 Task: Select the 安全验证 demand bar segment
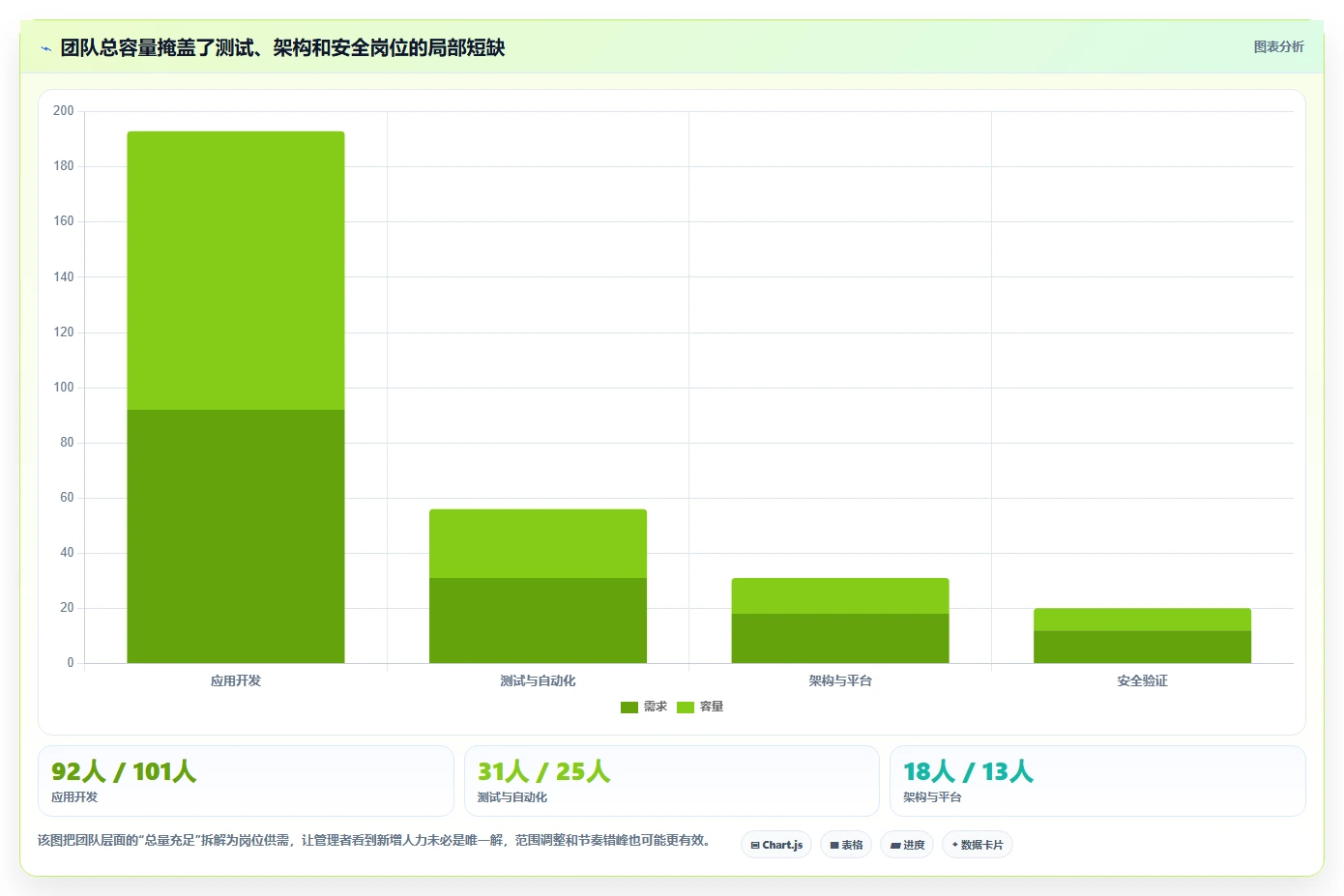pos(1142,647)
